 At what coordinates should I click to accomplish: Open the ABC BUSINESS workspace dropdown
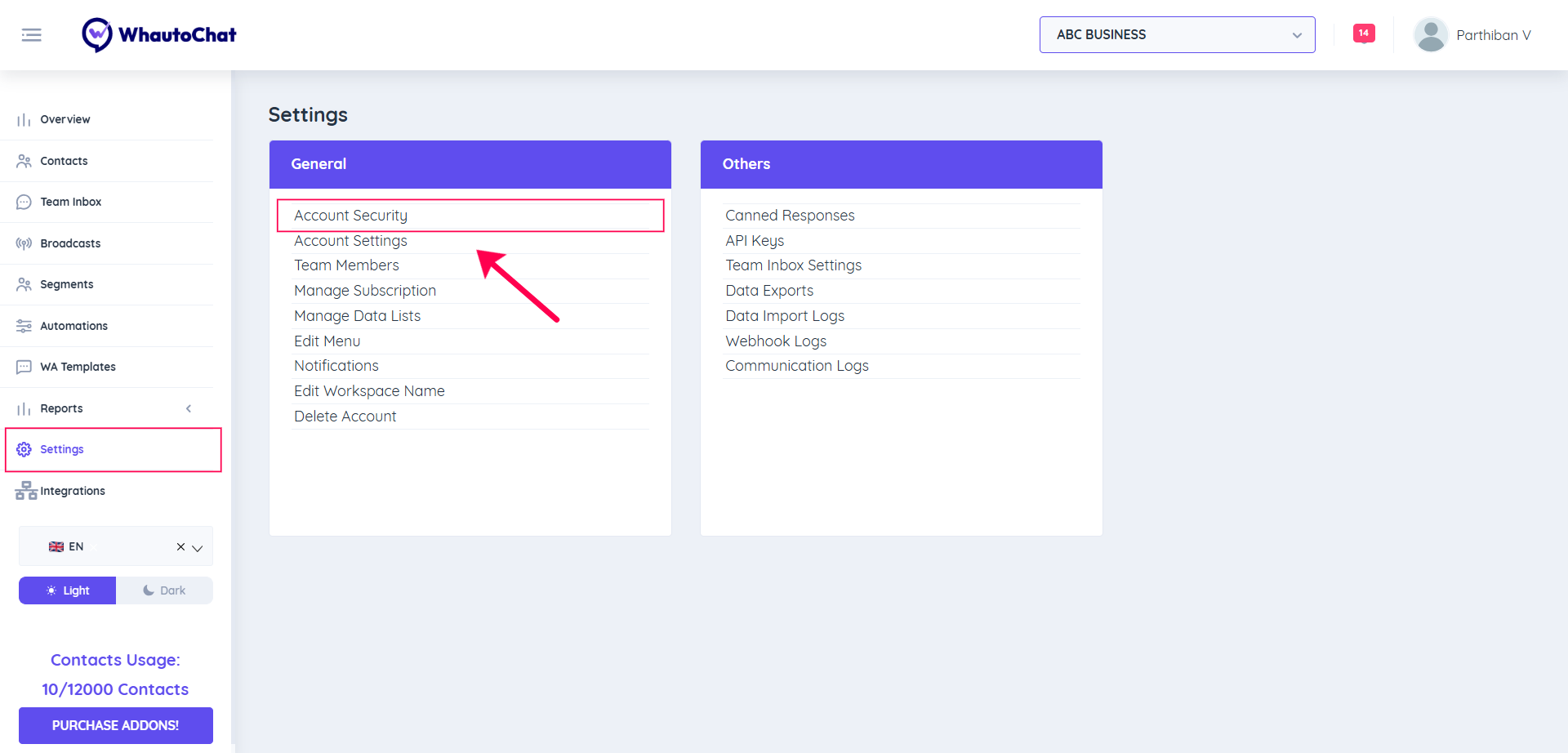click(1176, 34)
